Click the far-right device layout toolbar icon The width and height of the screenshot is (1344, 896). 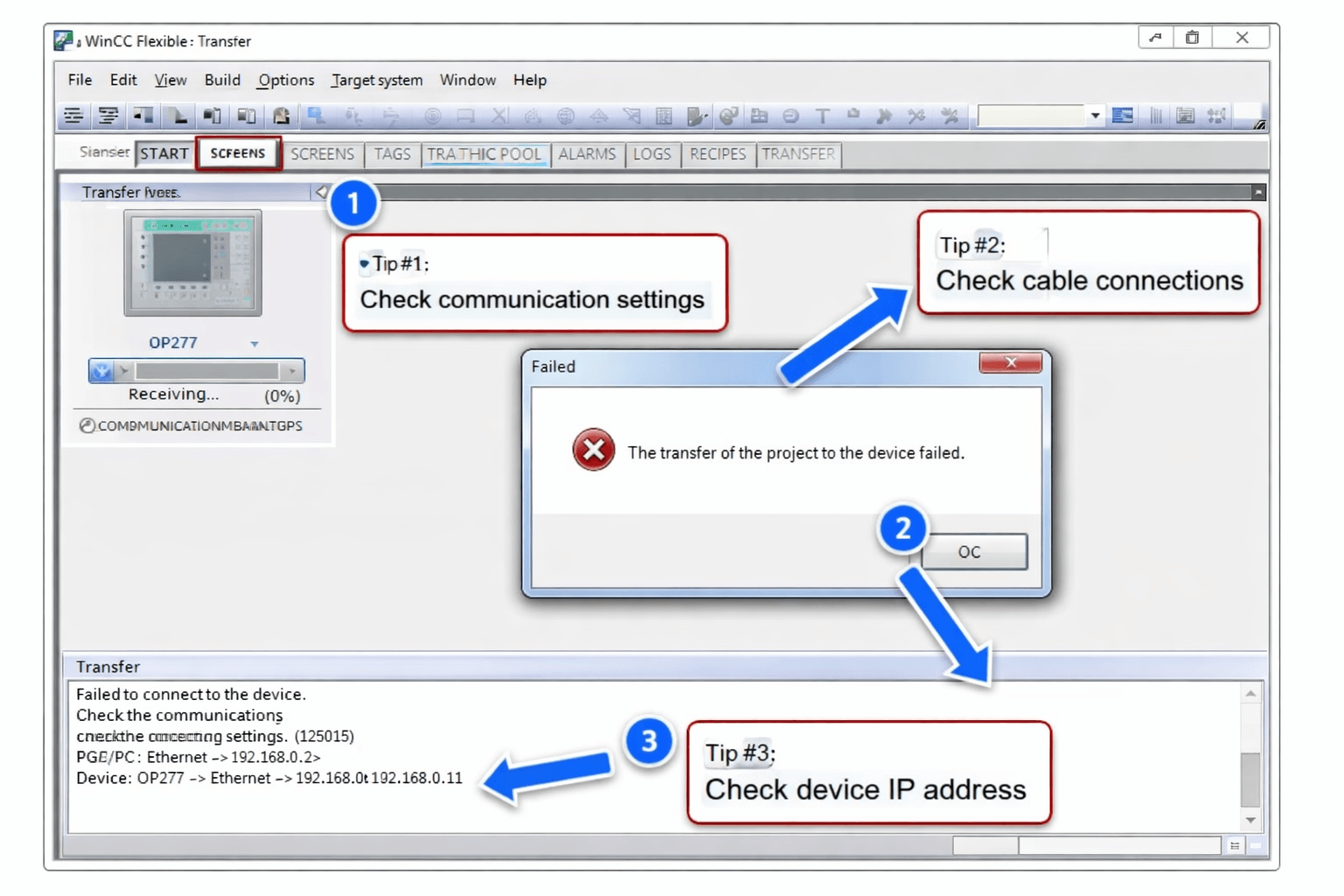[1216, 115]
